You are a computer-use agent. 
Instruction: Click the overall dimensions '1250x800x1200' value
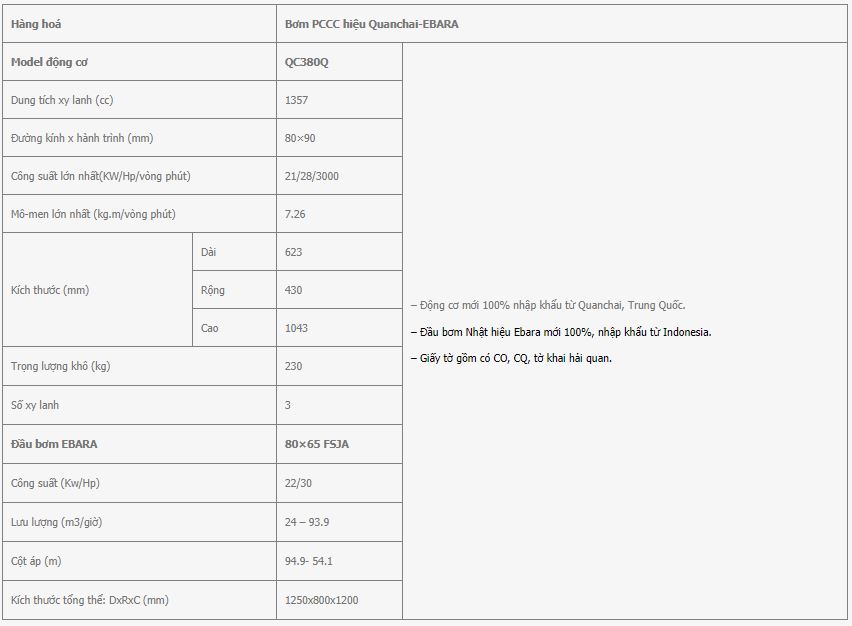point(321,600)
